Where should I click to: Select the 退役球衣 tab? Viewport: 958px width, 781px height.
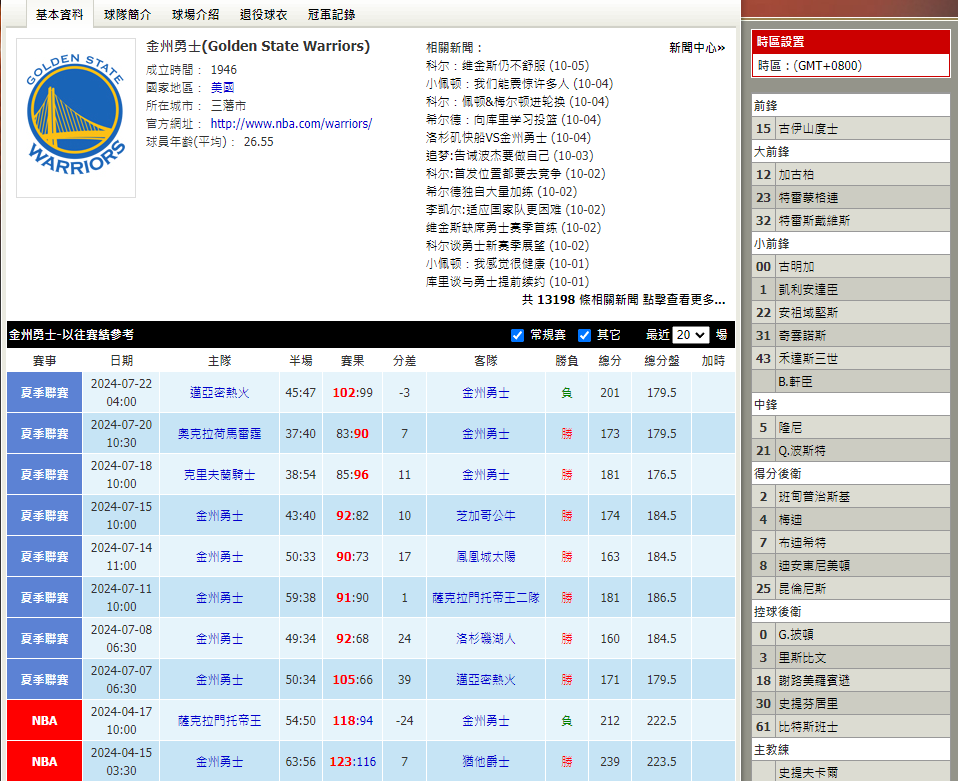click(x=263, y=15)
